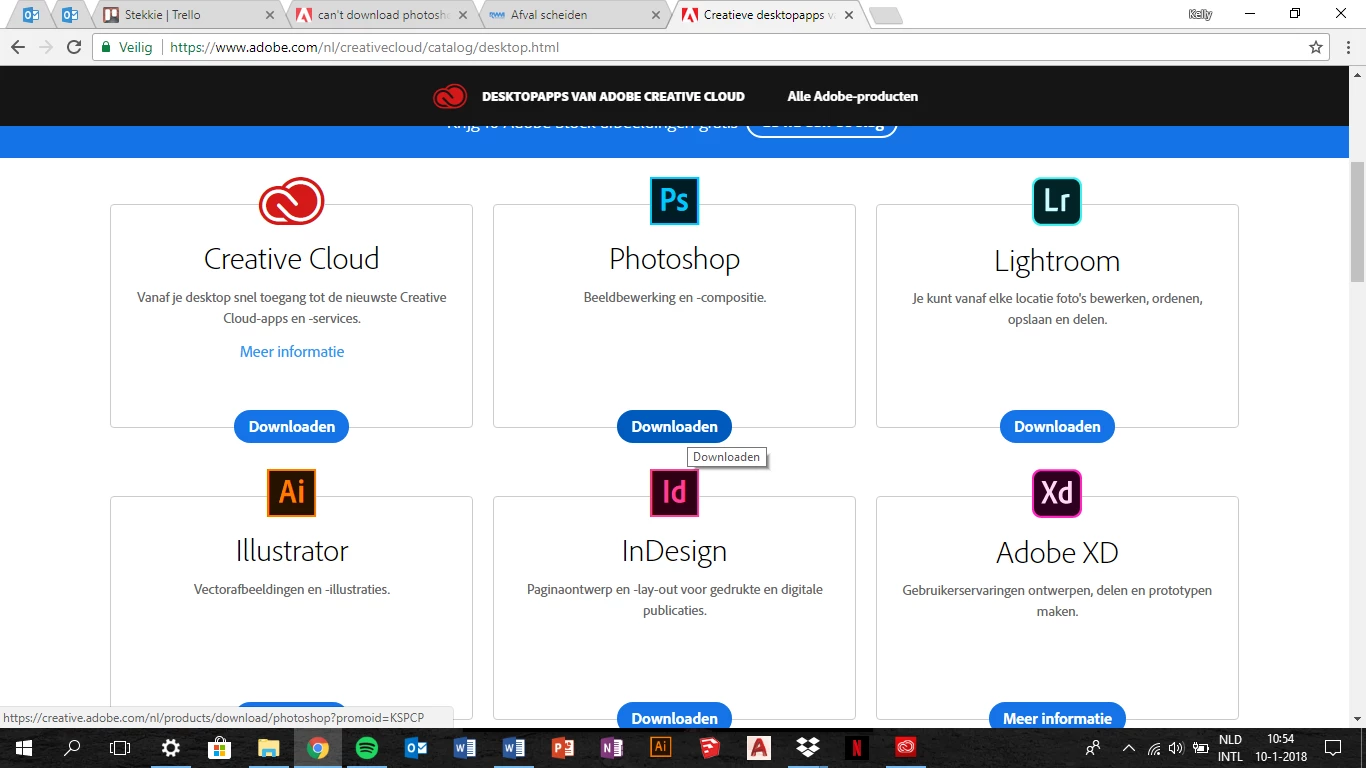This screenshot has height=768, width=1366.
Task: Download InDesign with its Downloaden button
Action: [674, 717]
